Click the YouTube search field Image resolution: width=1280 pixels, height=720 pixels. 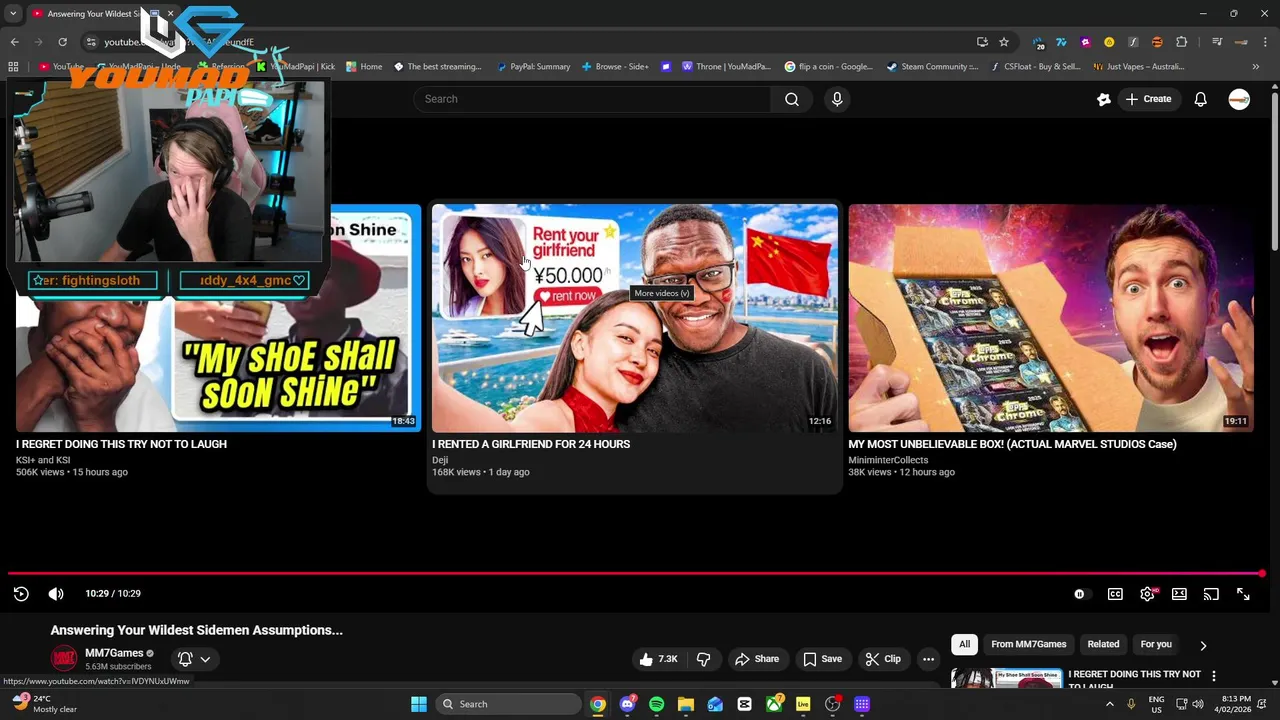point(592,99)
